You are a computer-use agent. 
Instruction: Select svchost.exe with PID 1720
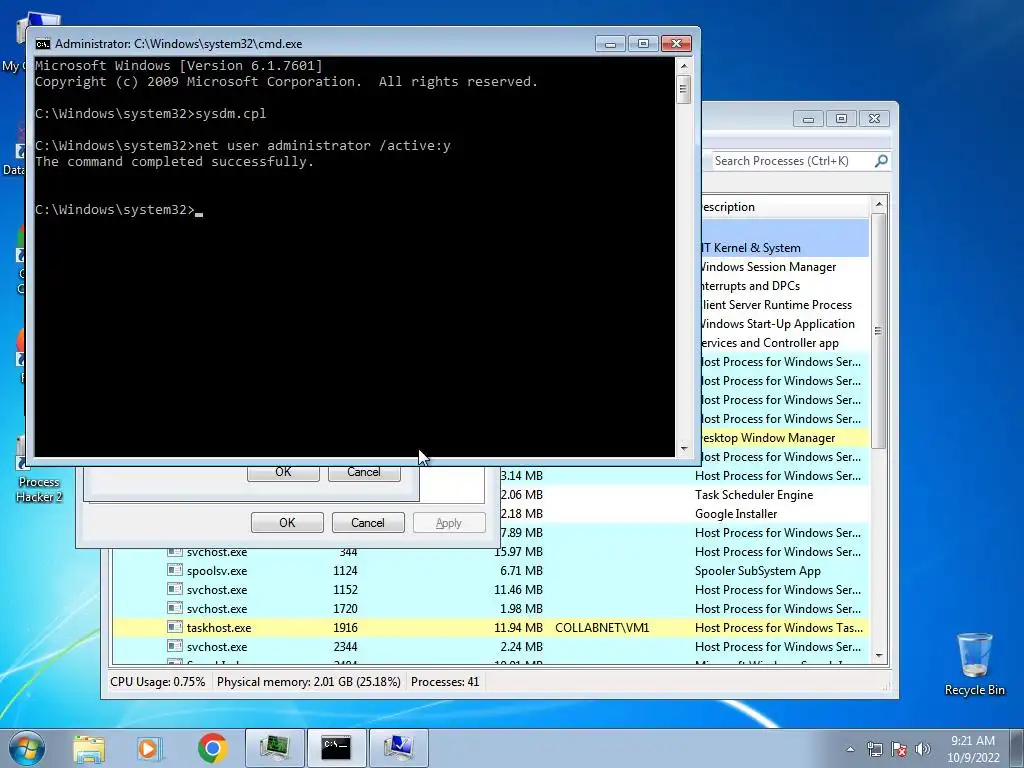point(490,609)
